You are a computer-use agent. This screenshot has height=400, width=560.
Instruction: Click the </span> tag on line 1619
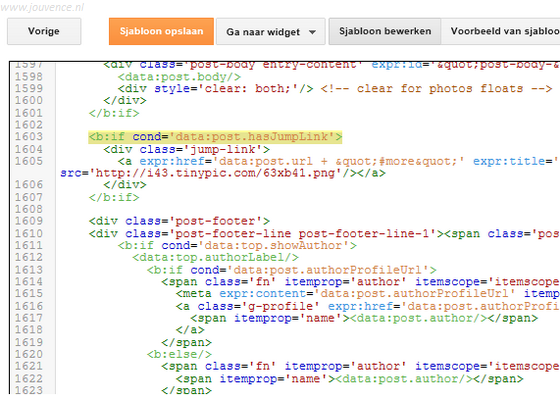point(186,342)
